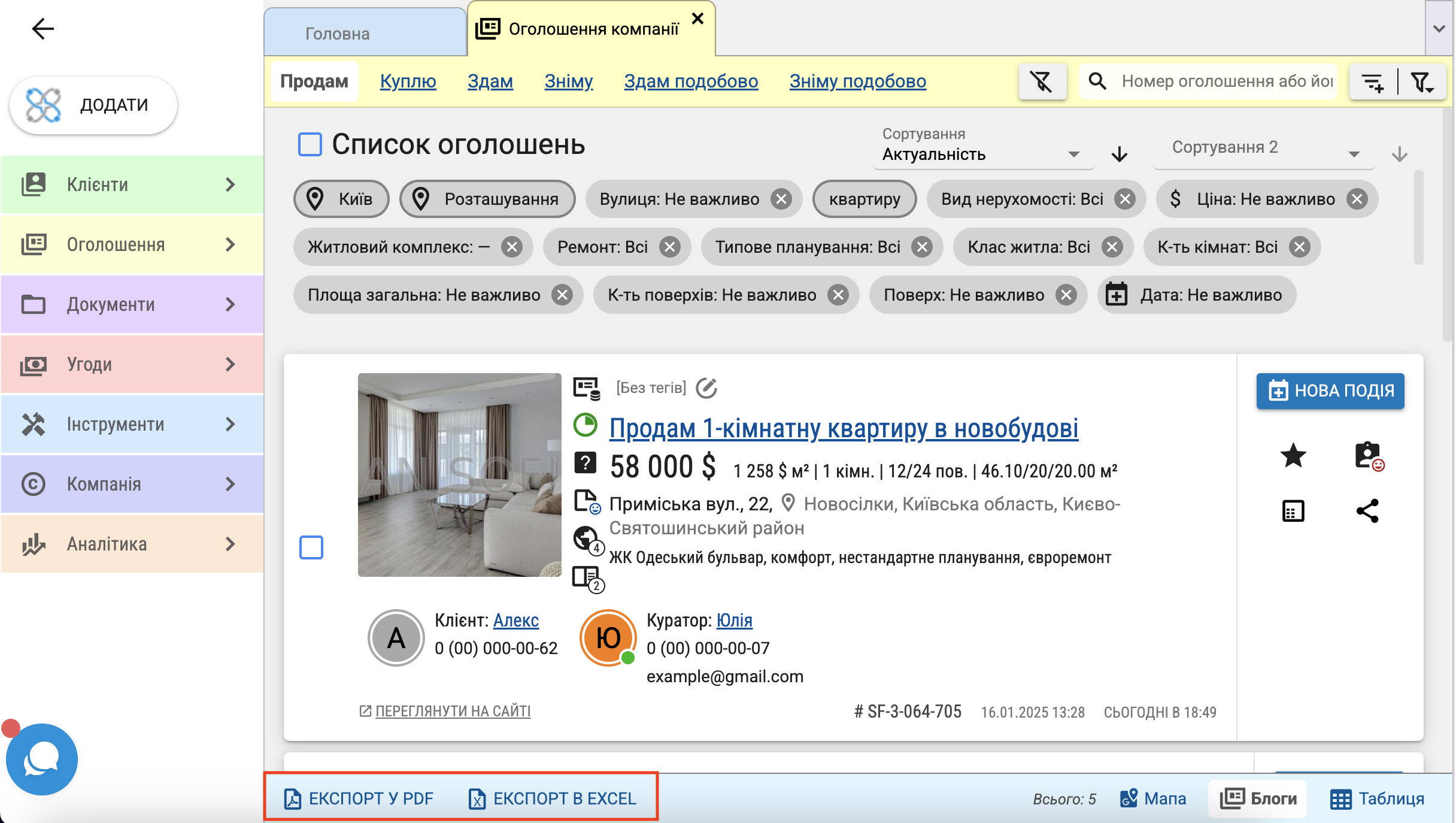Screen dimensions: 1456x823
Task: Open the support chat bubble
Action: coord(41,759)
